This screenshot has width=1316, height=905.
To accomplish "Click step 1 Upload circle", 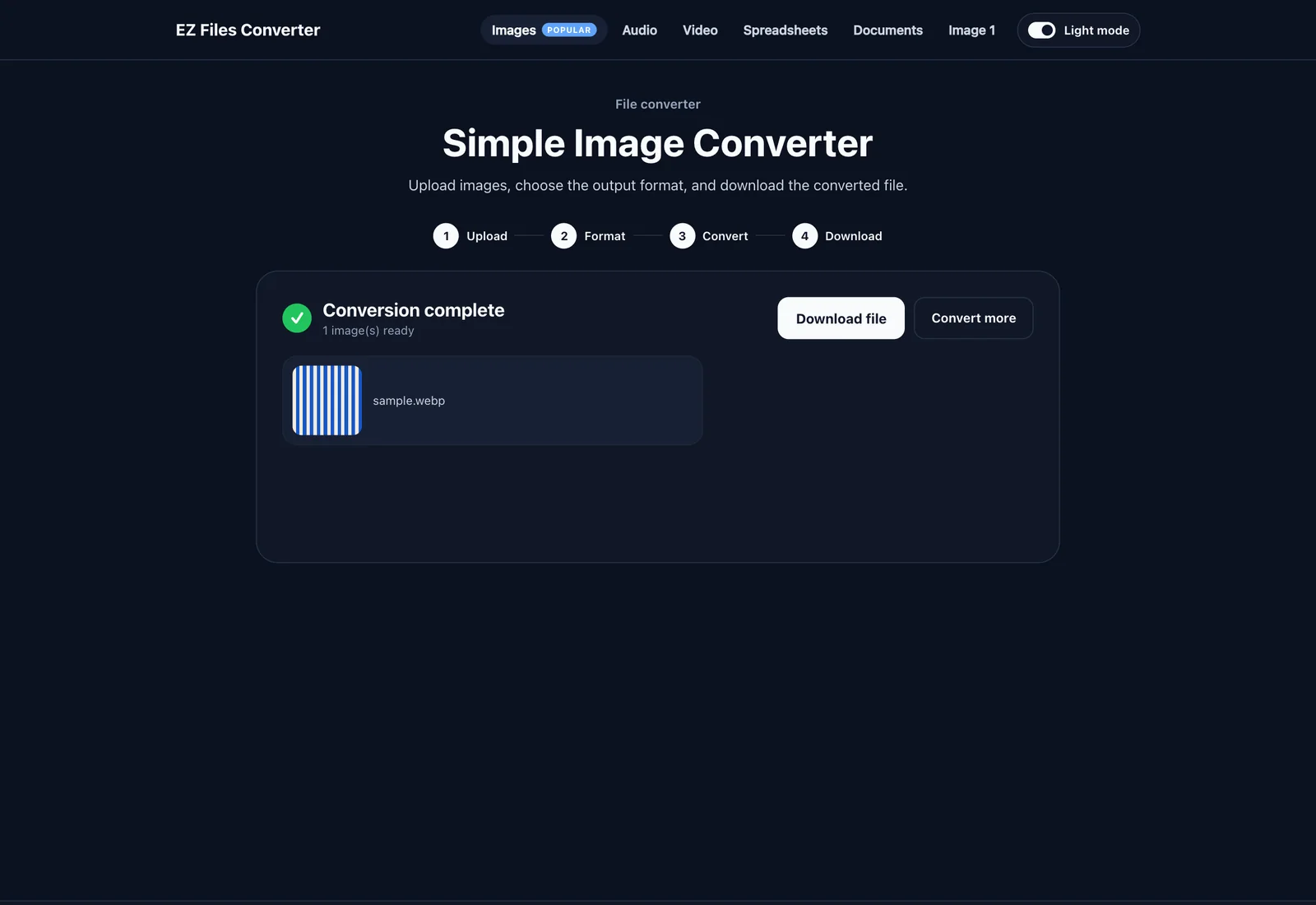I will [x=446, y=236].
